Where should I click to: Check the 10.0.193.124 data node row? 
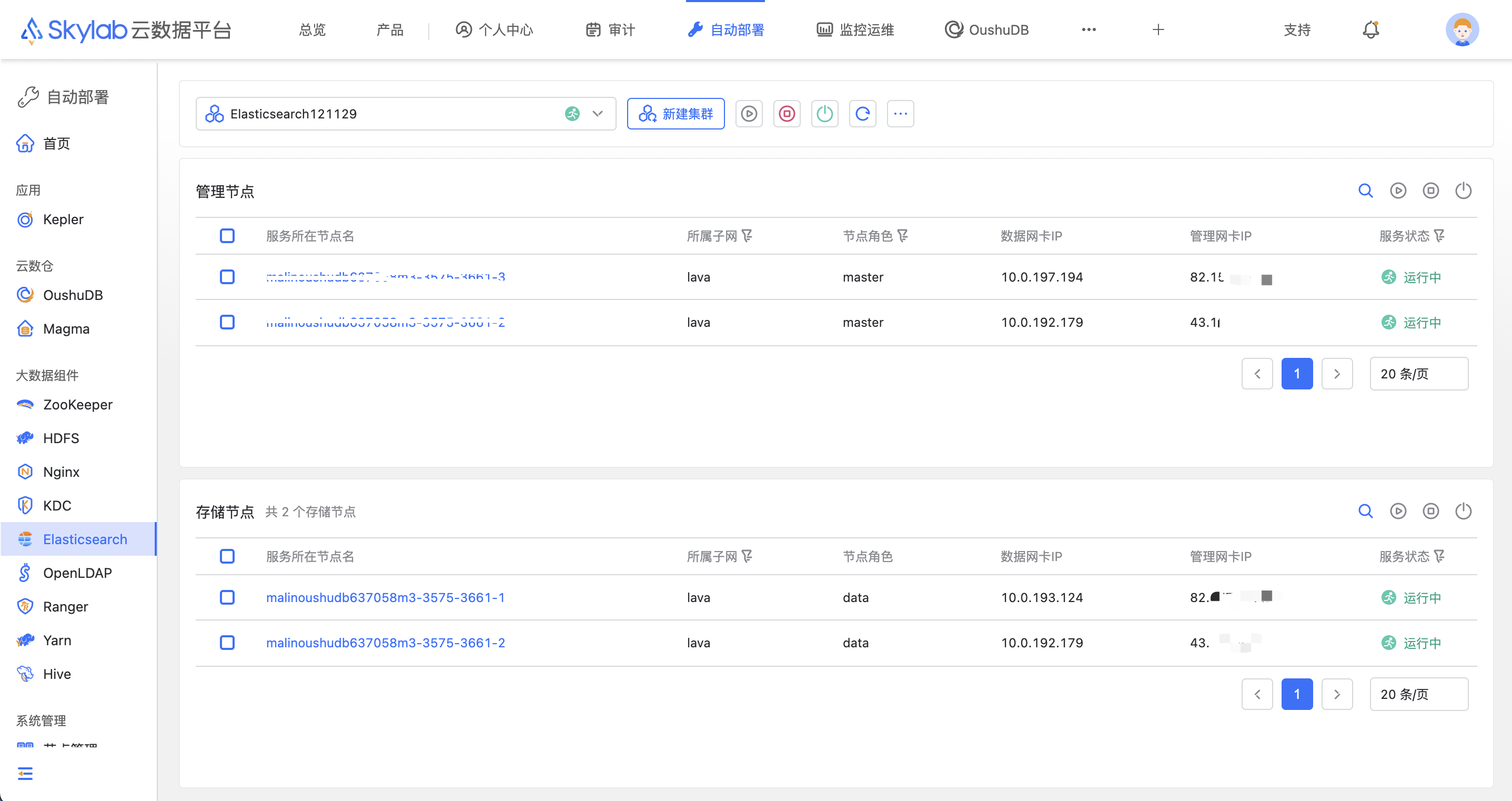tap(227, 597)
